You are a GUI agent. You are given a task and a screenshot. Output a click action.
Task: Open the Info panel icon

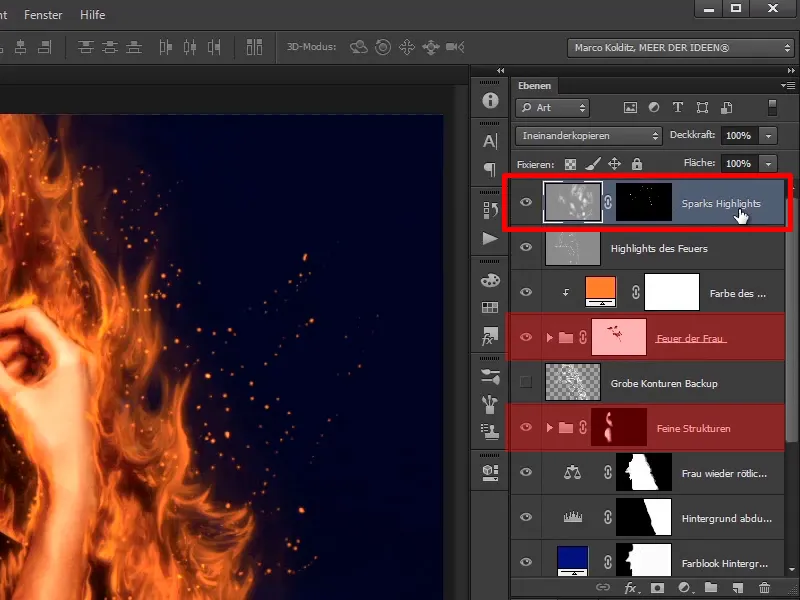click(x=490, y=101)
